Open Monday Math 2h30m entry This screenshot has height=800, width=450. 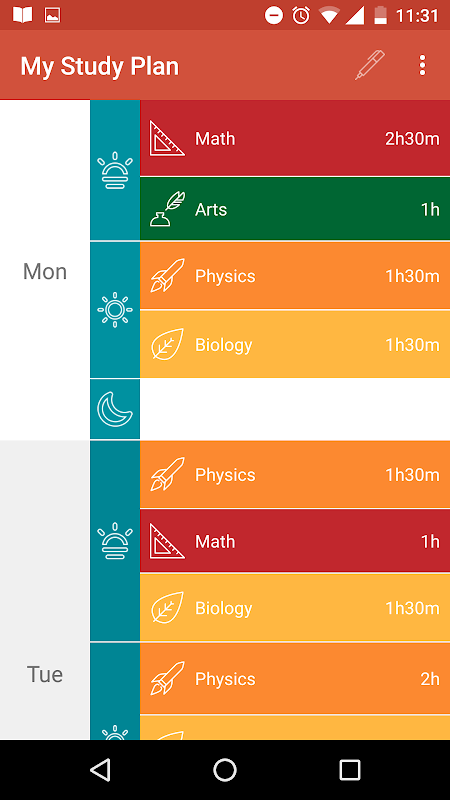pos(295,138)
